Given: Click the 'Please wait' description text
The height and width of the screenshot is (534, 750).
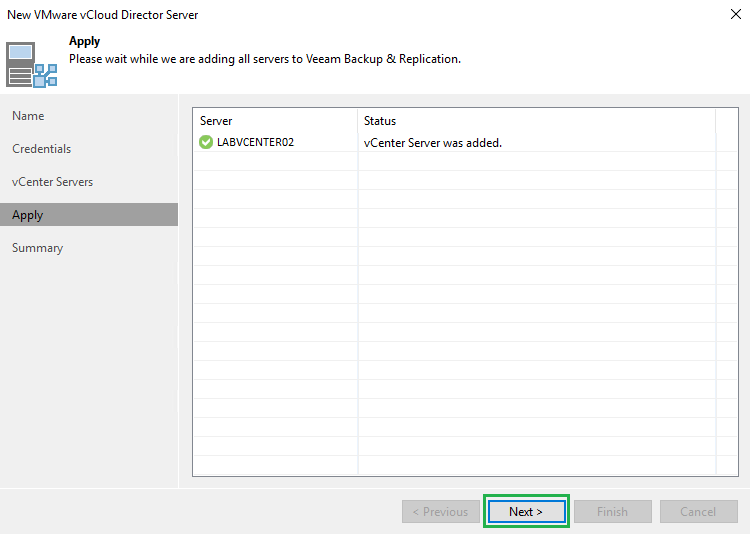Looking at the screenshot, I should 265,59.
